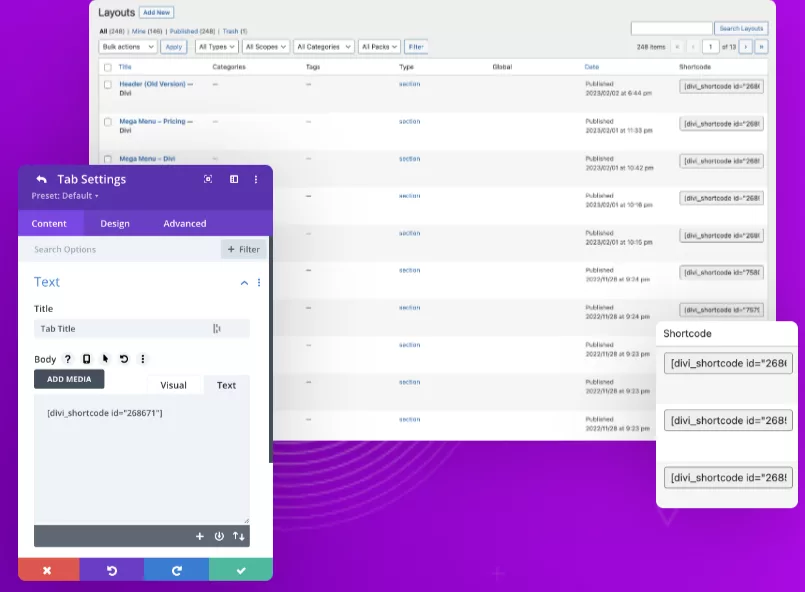This screenshot has height=592, width=805.
Task: Show All (248) layouts filter
Action: click(x=112, y=31)
